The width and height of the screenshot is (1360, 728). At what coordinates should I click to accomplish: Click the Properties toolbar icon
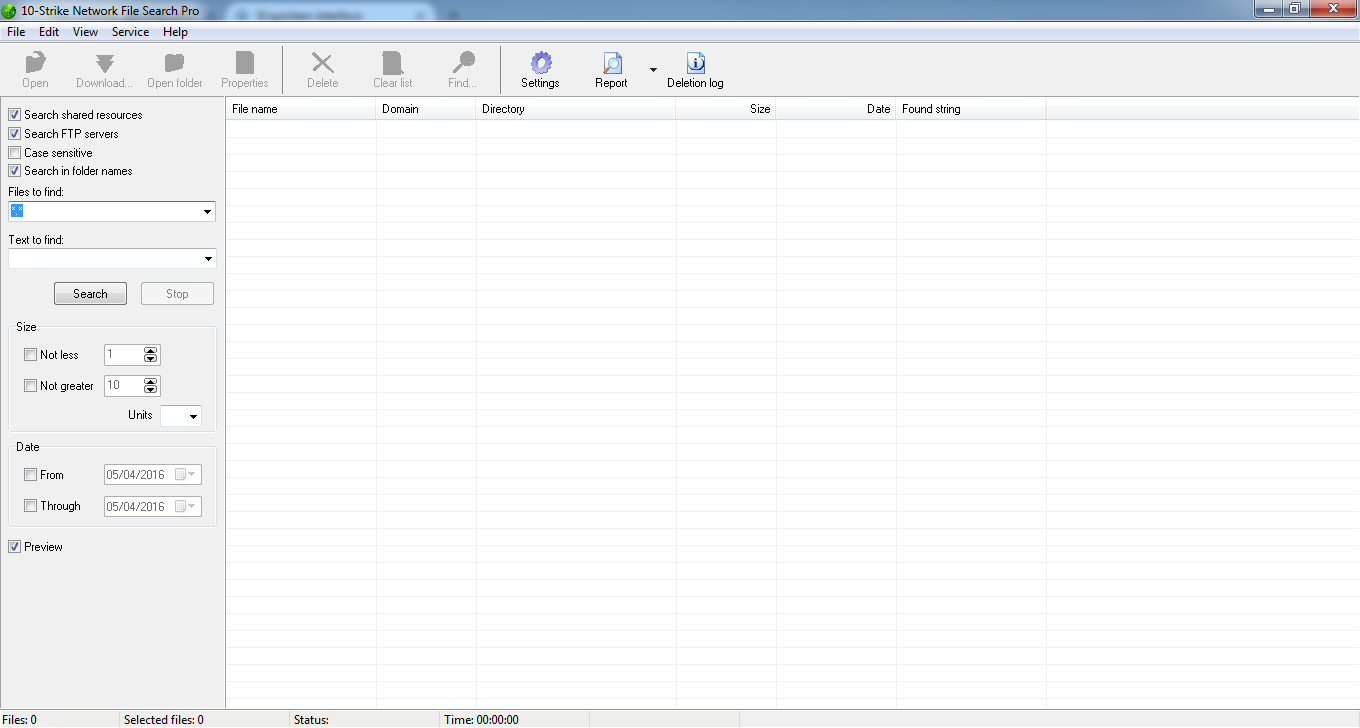[x=245, y=70]
